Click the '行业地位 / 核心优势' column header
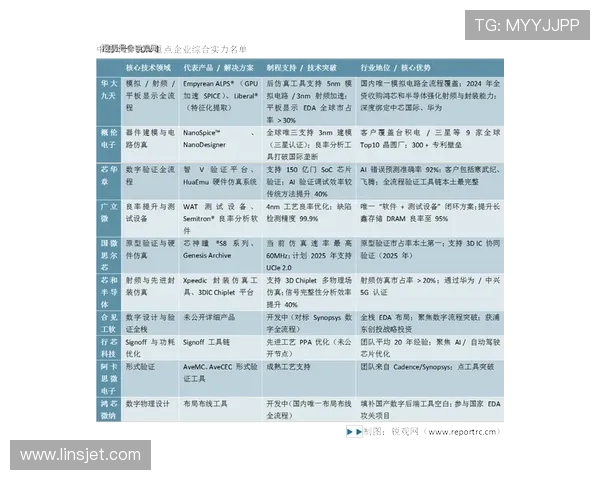The image size is (600, 480). click(x=395, y=68)
